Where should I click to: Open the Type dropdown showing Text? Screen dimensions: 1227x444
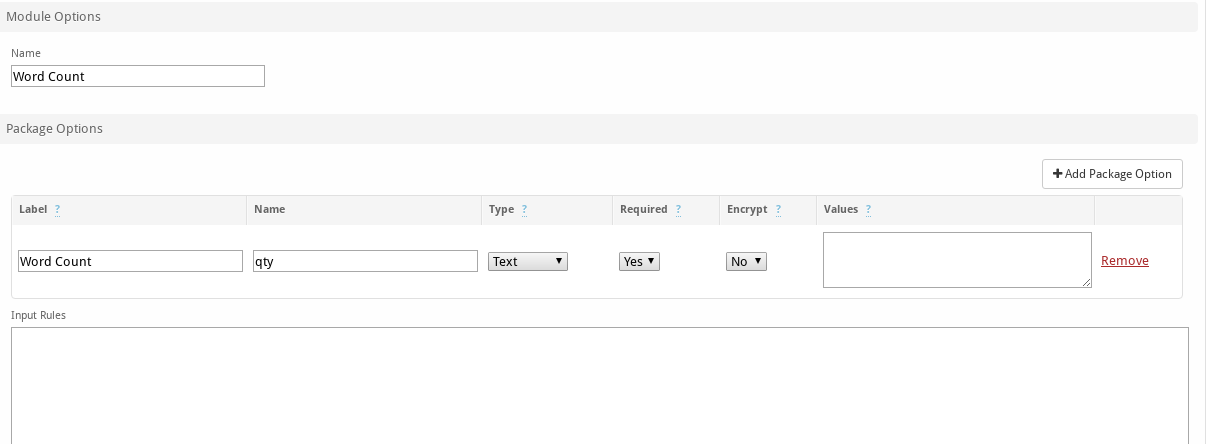click(528, 261)
